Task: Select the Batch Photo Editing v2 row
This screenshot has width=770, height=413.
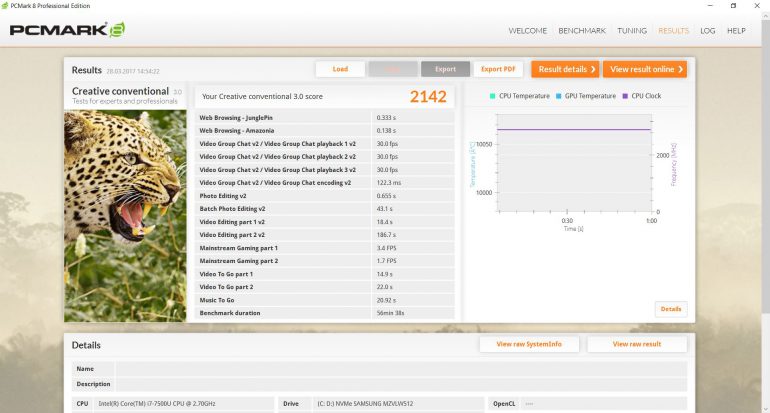Action: (325, 209)
